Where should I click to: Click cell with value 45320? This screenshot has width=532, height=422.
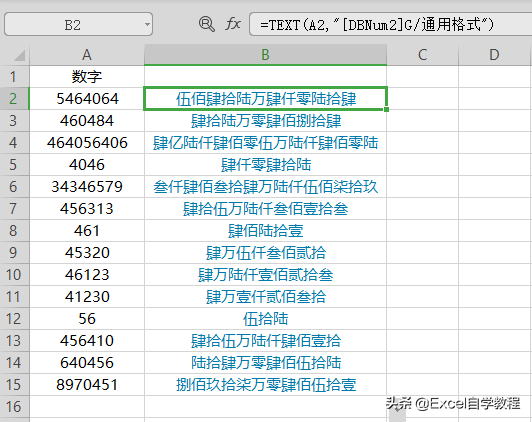point(87,253)
